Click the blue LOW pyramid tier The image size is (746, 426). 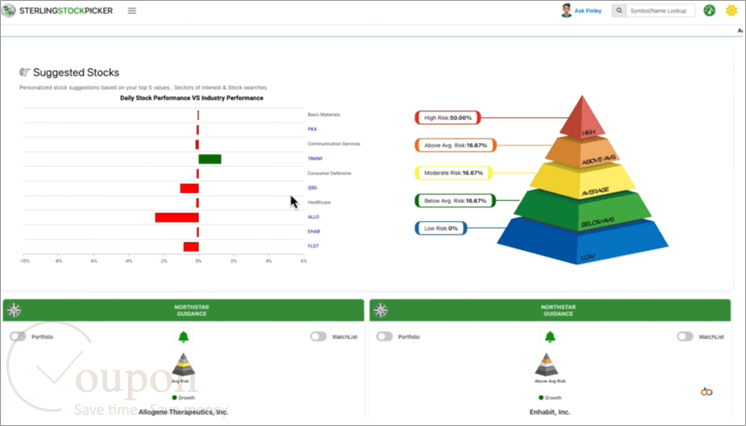[x=582, y=243]
